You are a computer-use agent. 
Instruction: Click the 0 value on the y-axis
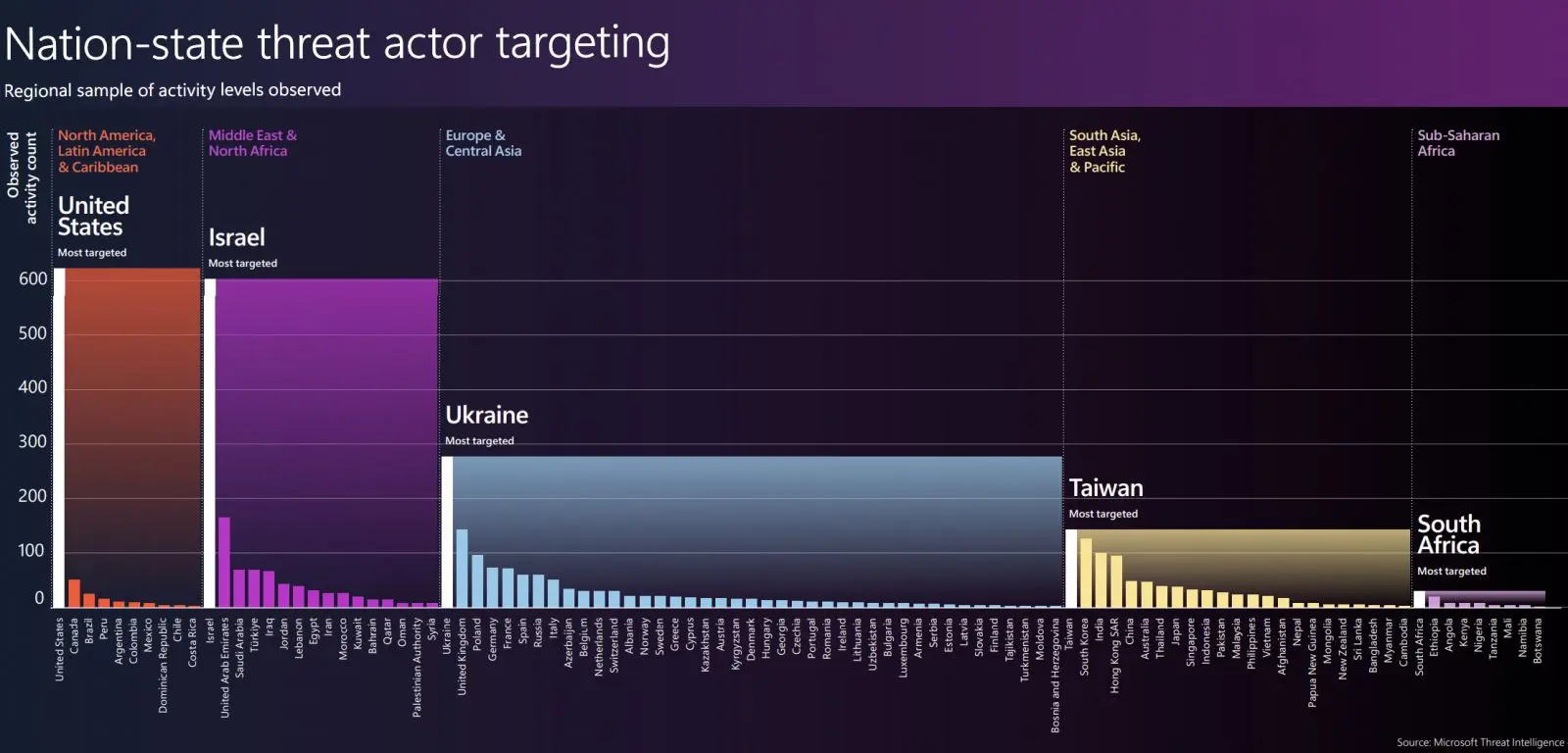[x=39, y=598]
